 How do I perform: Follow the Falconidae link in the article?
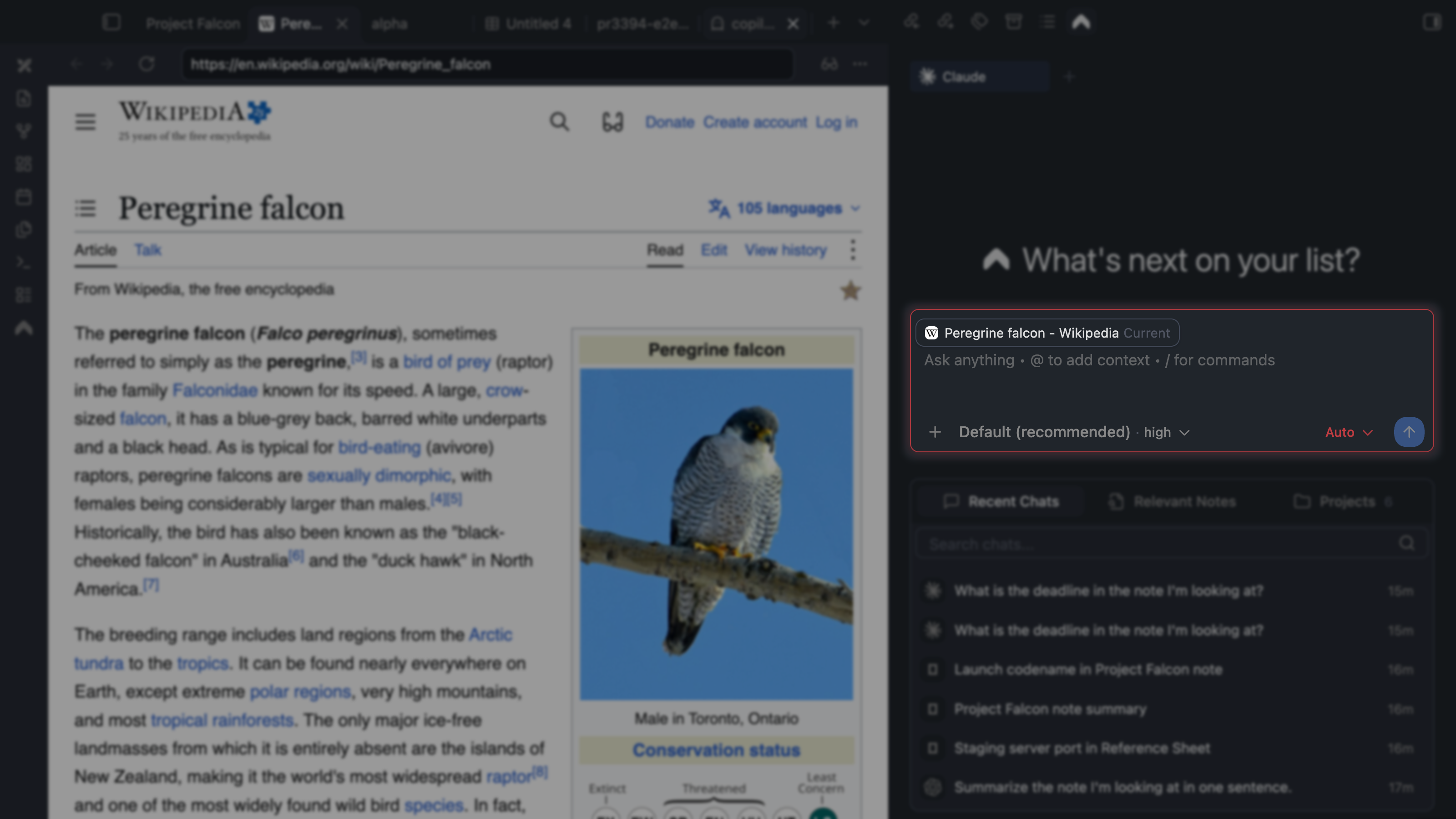coord(215,390)
